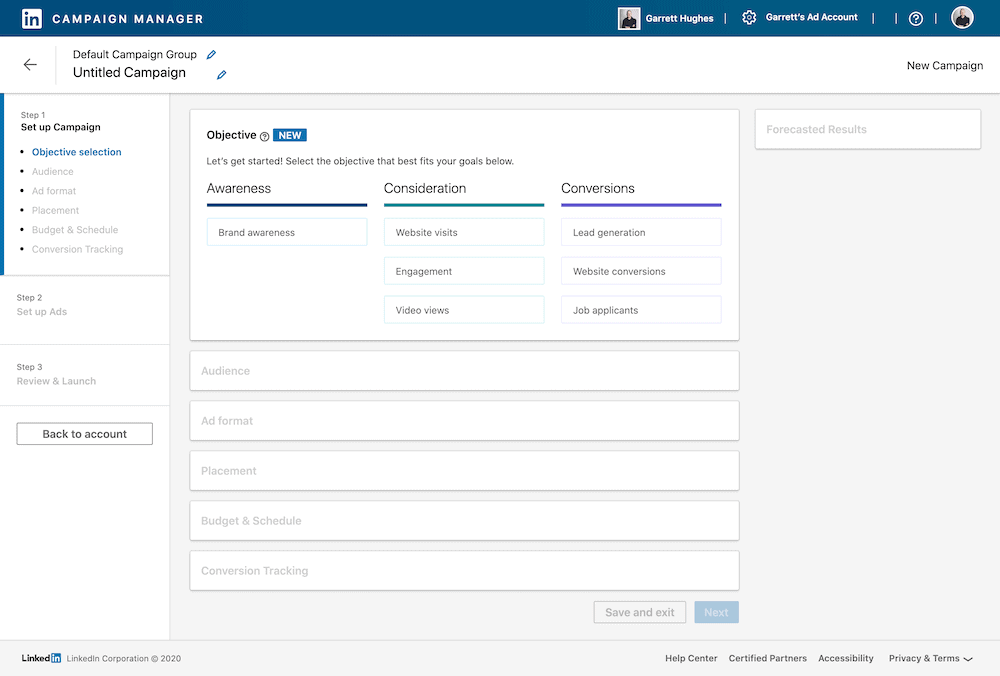1000x676 pixels.
Task: Open the help question mark icon
Action: pyautogui.click(x=916, y=18)
